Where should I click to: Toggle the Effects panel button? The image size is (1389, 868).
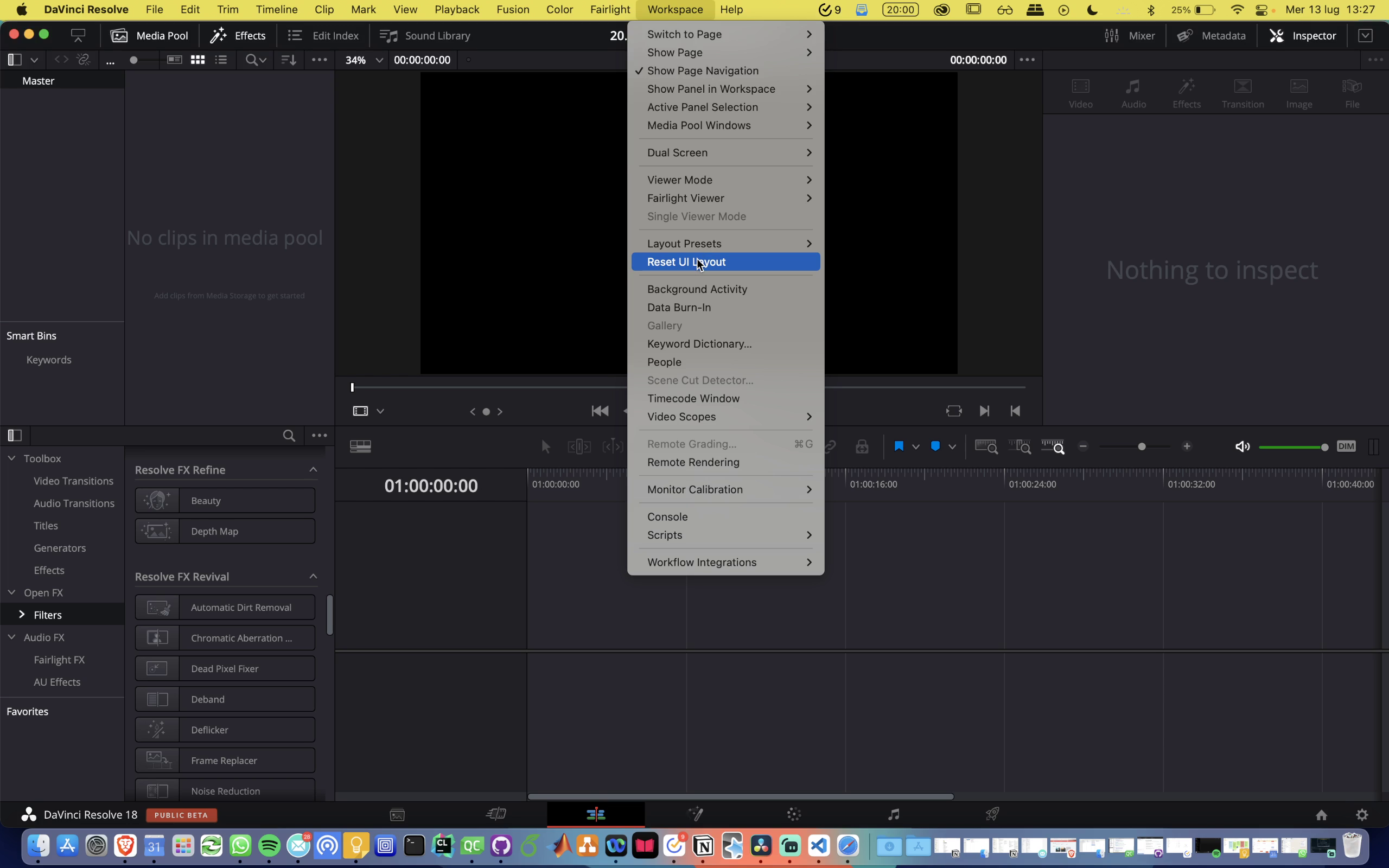click(x=238, y=36)
